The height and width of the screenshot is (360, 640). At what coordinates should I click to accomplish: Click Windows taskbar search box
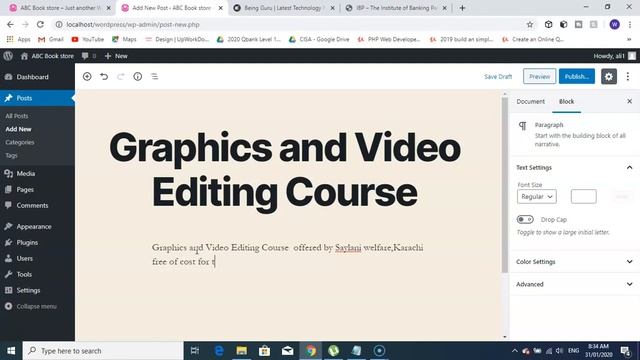[x=103, y=351]
